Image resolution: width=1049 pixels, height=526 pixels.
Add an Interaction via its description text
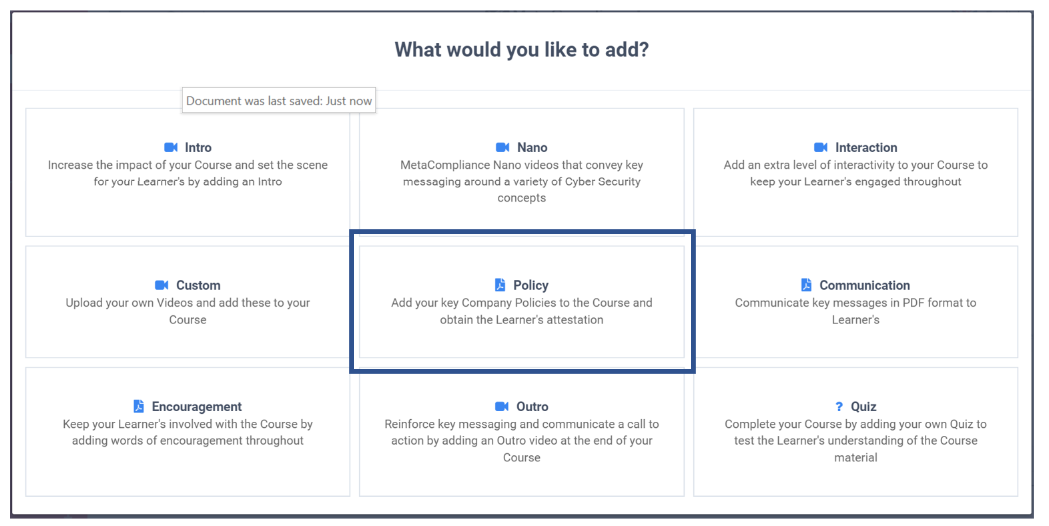(856, 173)
